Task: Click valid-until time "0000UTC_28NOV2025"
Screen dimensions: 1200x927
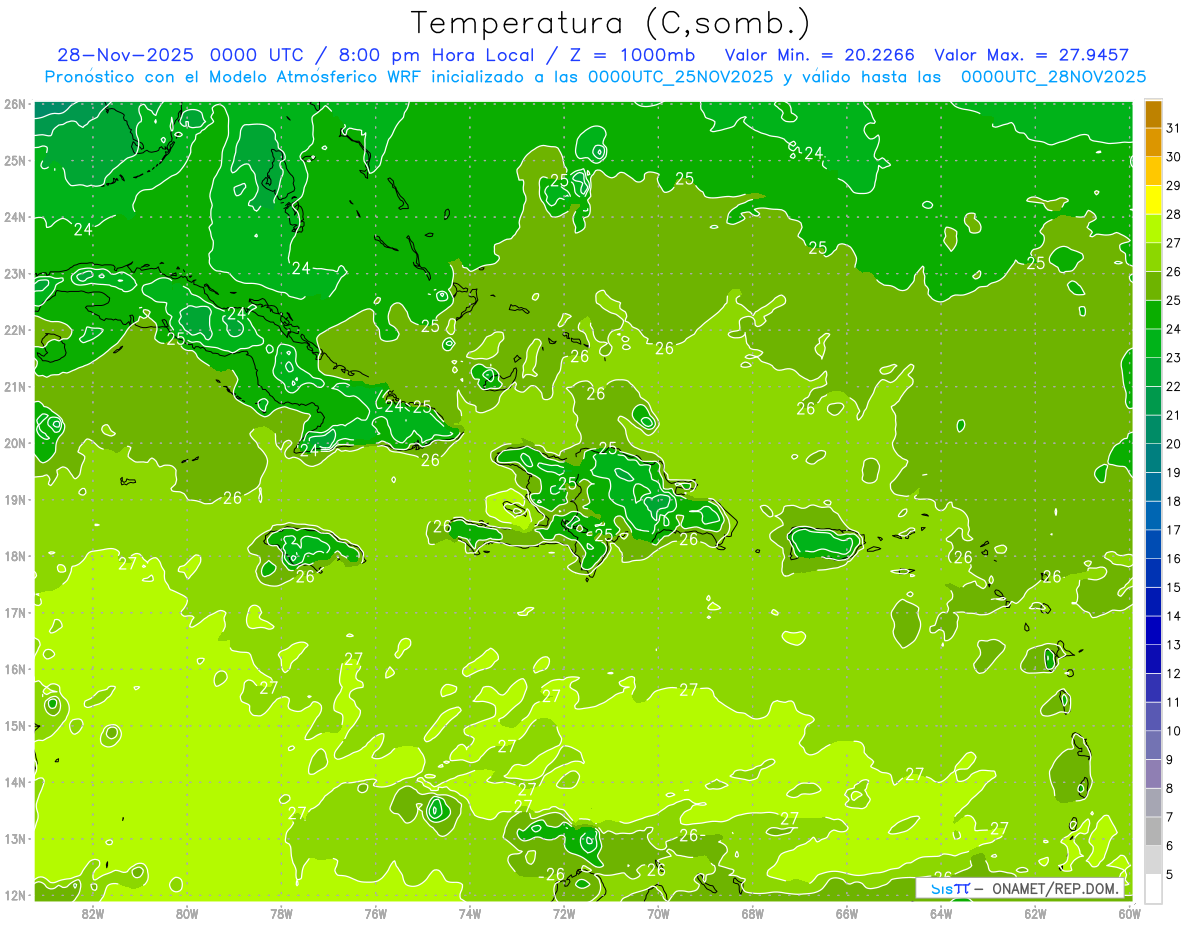Action: pos(1053,77)
